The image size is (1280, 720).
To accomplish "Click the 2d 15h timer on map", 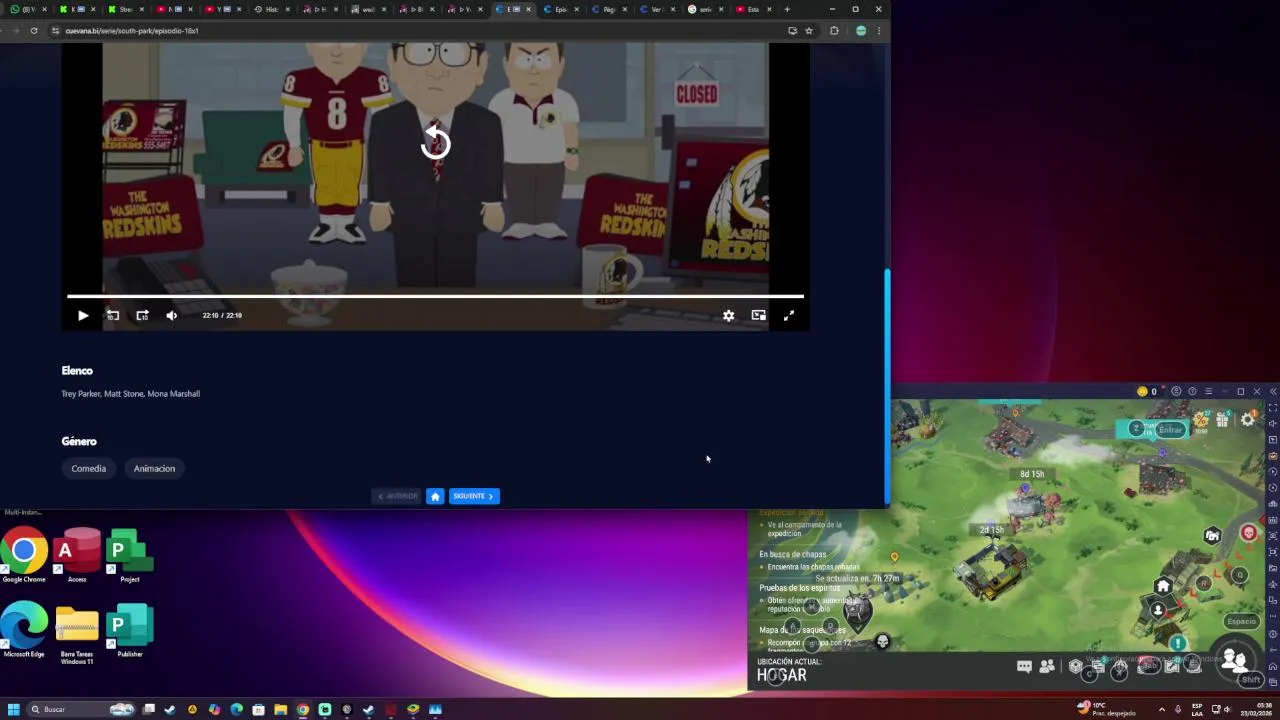I will (991, 530).
